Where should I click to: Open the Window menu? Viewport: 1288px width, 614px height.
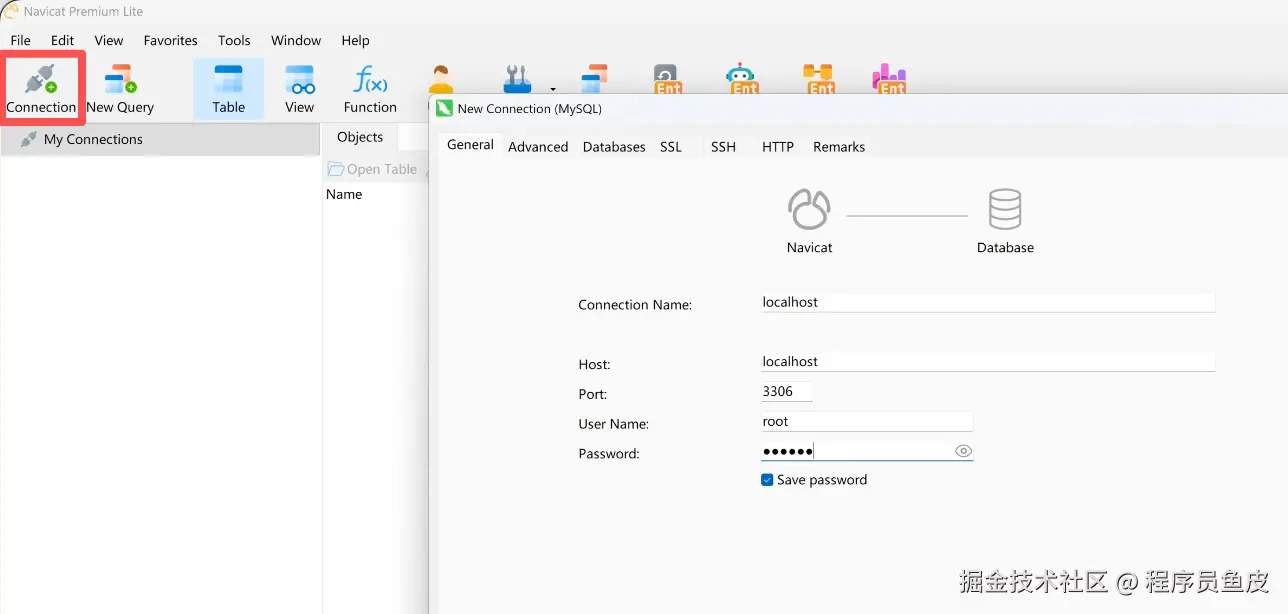[296, 40]
